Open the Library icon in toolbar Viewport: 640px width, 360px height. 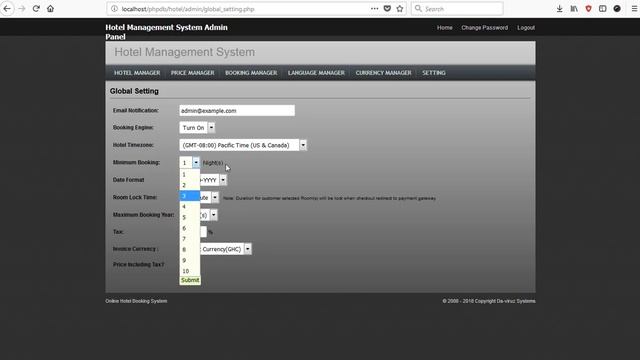(574, 9)
